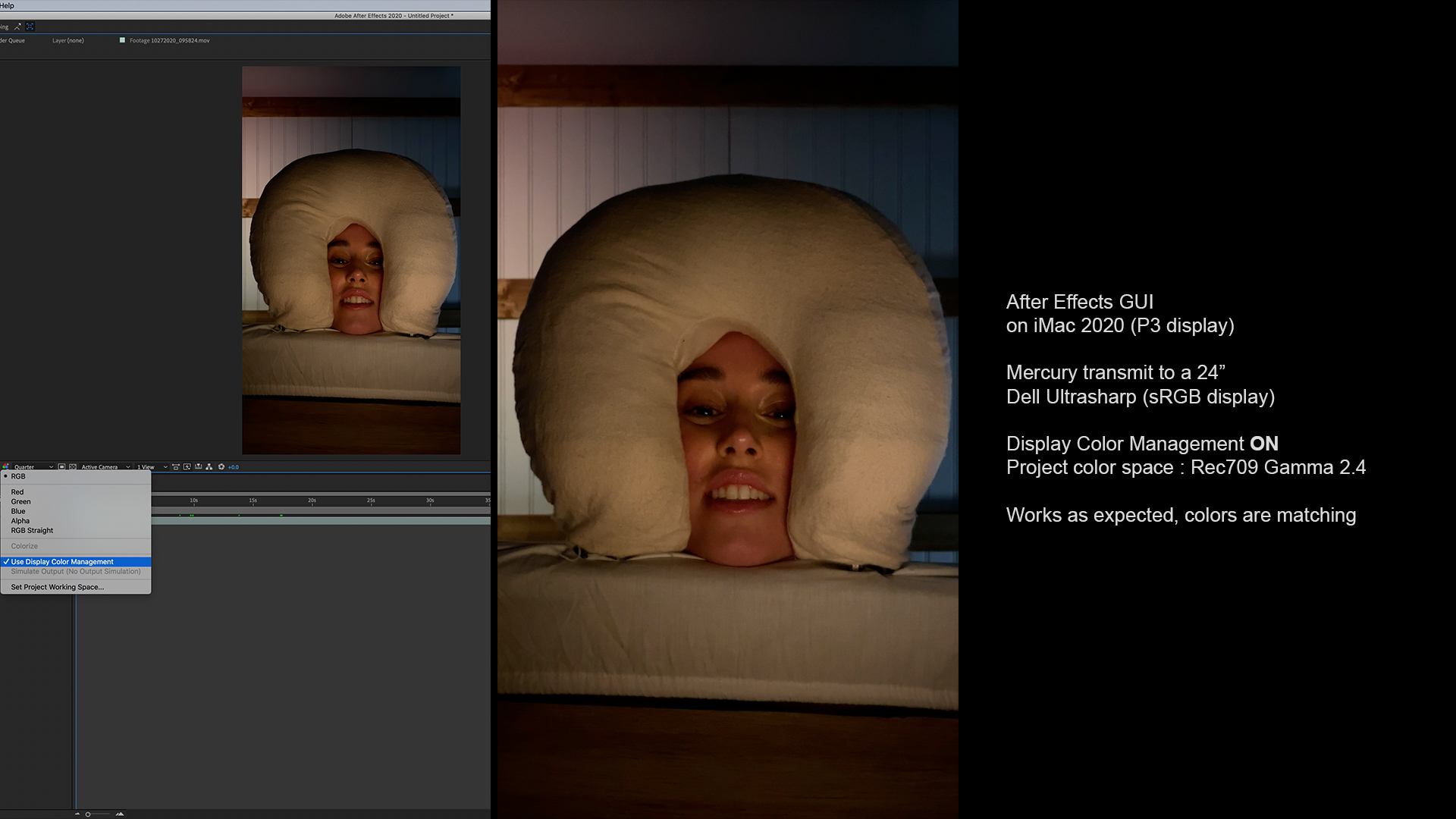
Task: Open the Quarter resolution dropdown
Action: click(30, 467)
